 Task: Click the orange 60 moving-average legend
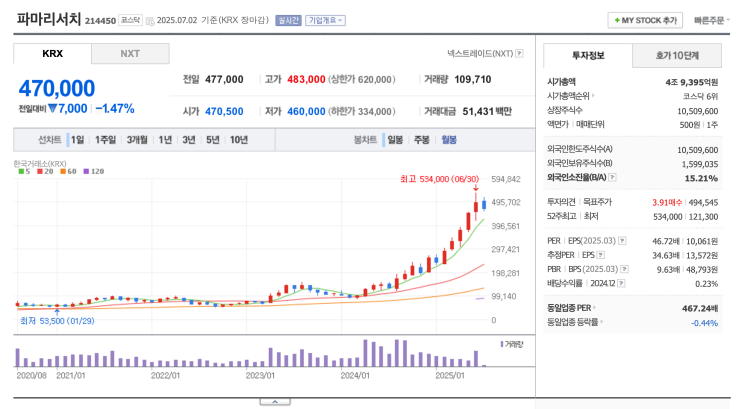click(x=68, y=172)
